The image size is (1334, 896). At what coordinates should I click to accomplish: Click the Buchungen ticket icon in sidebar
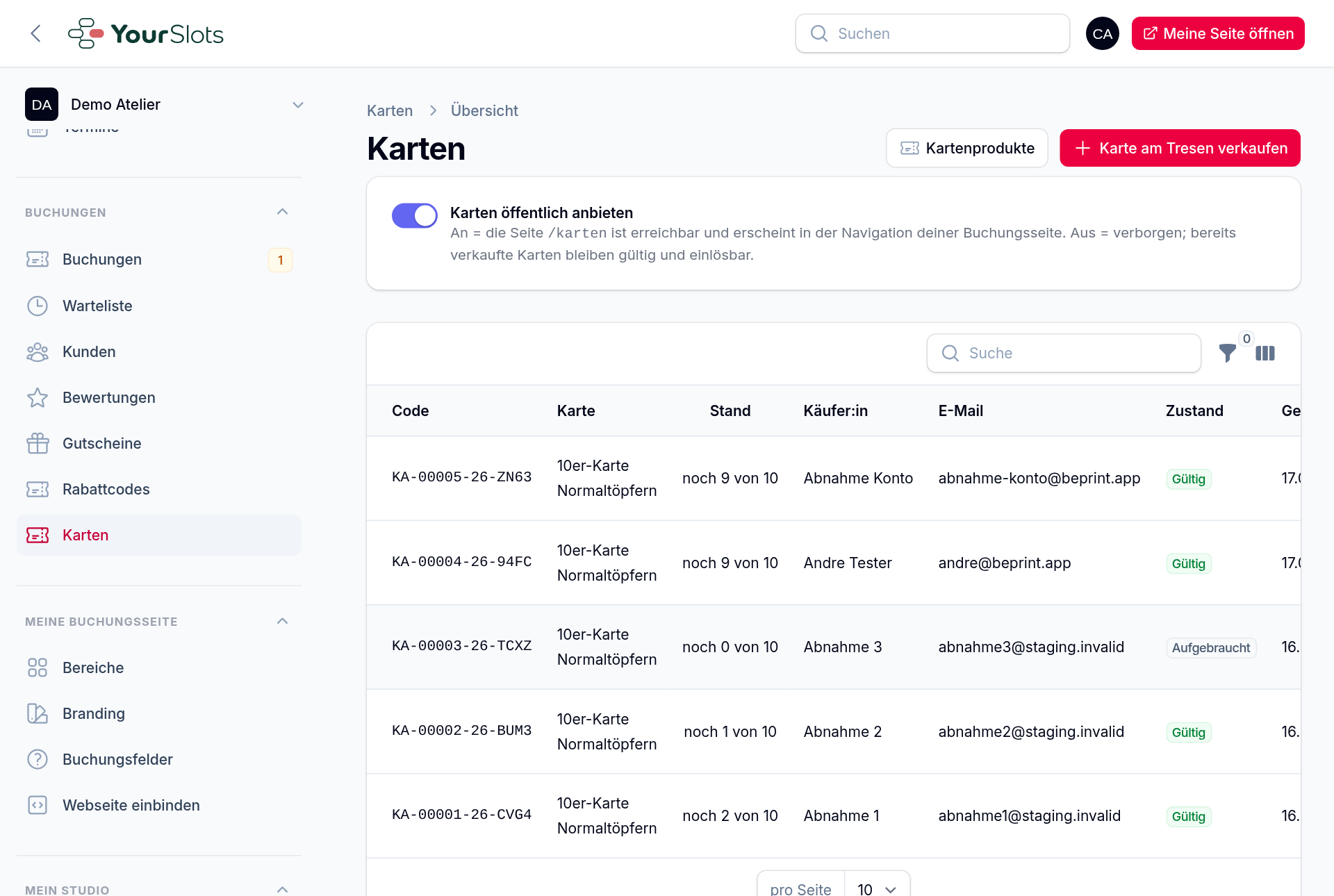click(38, 259)
